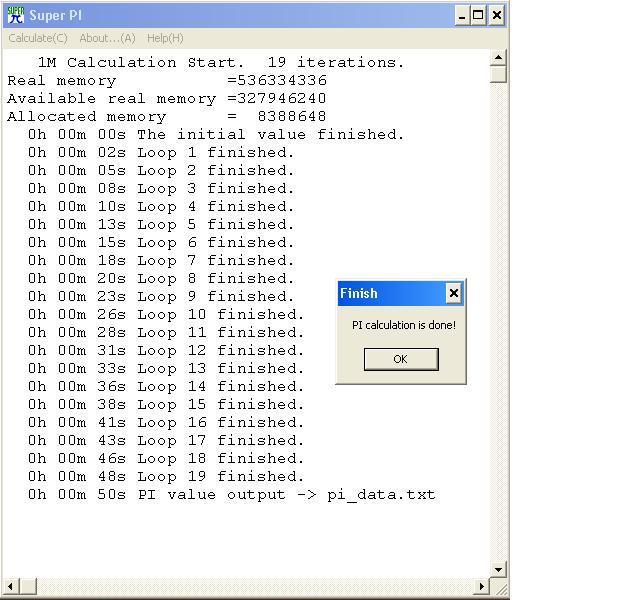This screenshot has width=640, height=600.
Task: Close the Super PI window
Action: [x=497, y=16]
